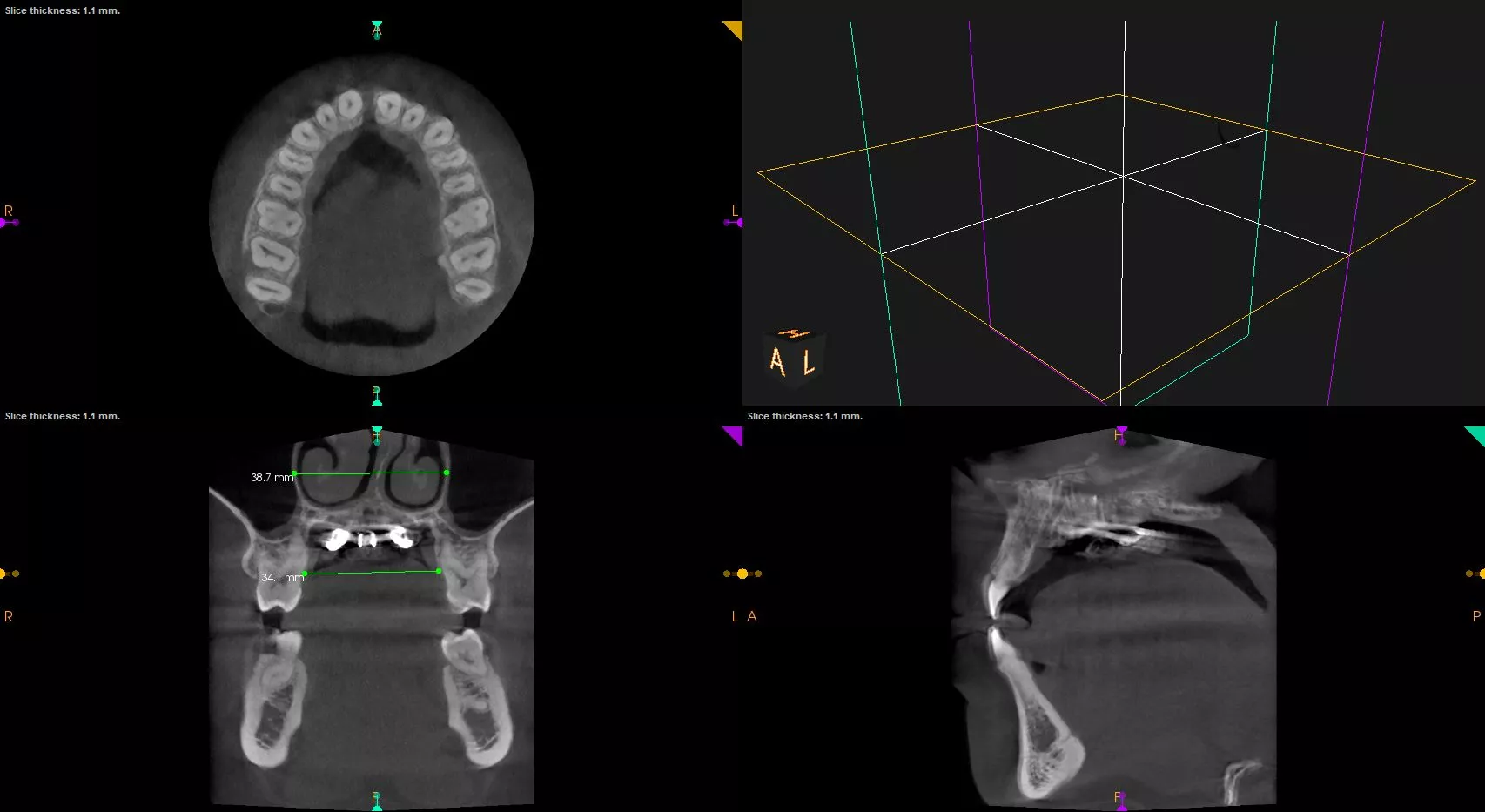1485x812 pixels.
Task: Select the green 'F' handle below the coronal slice
Action: [376, 802]
